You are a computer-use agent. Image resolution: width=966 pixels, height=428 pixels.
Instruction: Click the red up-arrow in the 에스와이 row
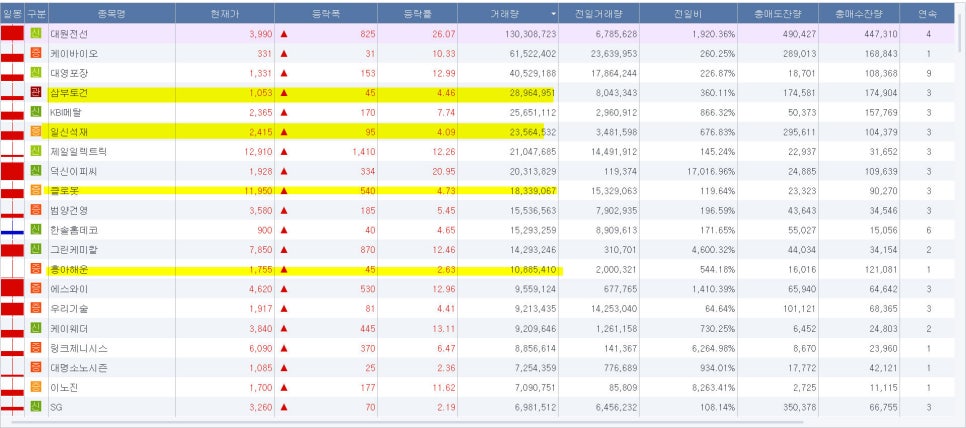(284, 289)
